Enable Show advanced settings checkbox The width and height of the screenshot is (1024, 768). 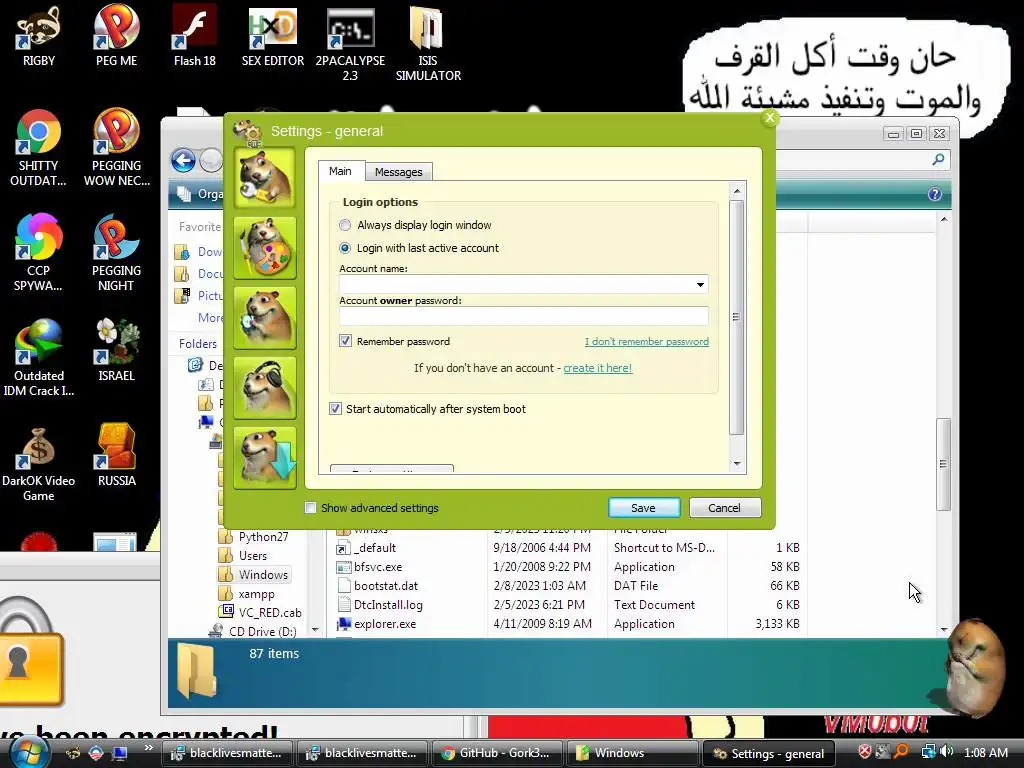point(311,507)
